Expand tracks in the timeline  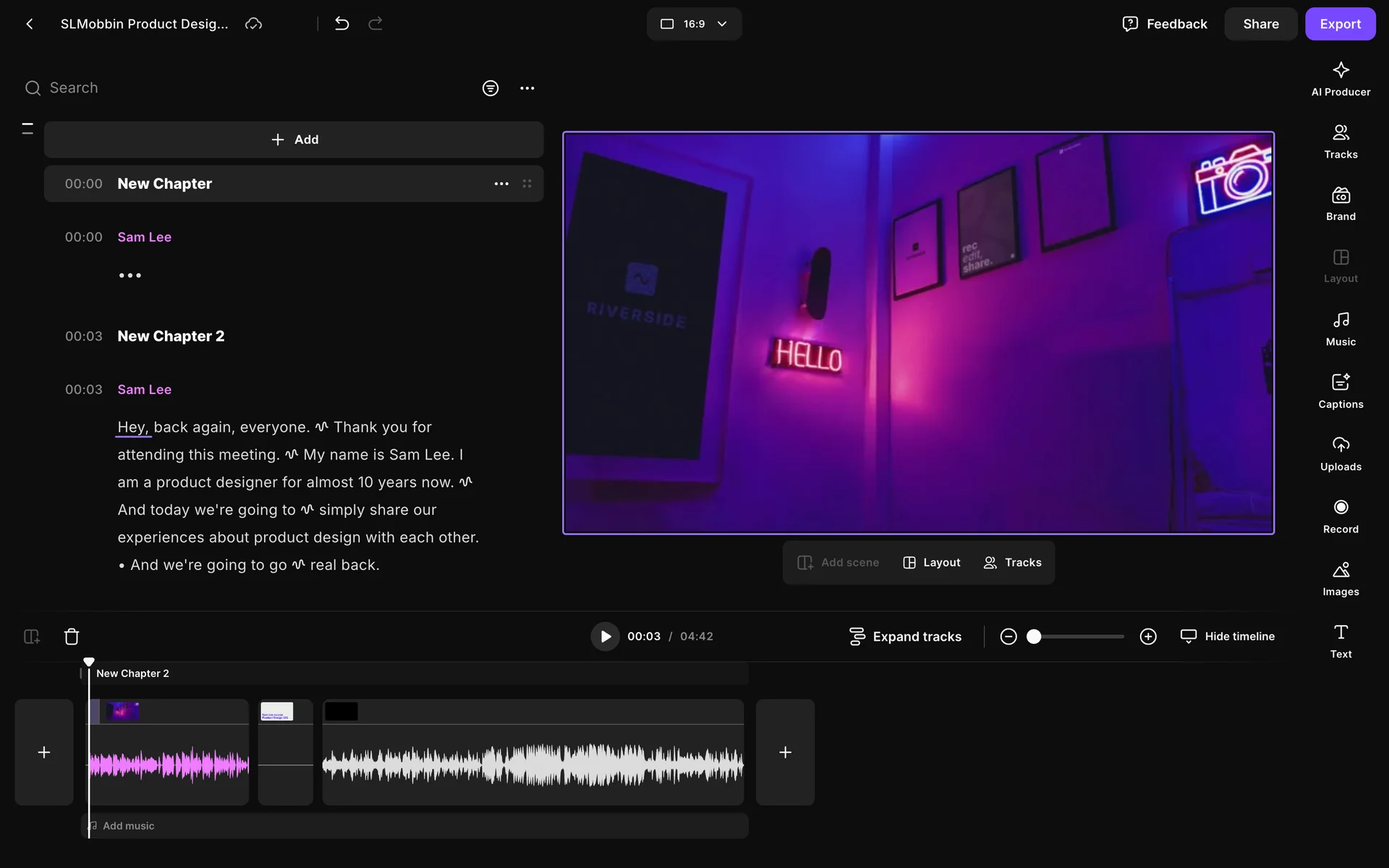click(905, 637)
